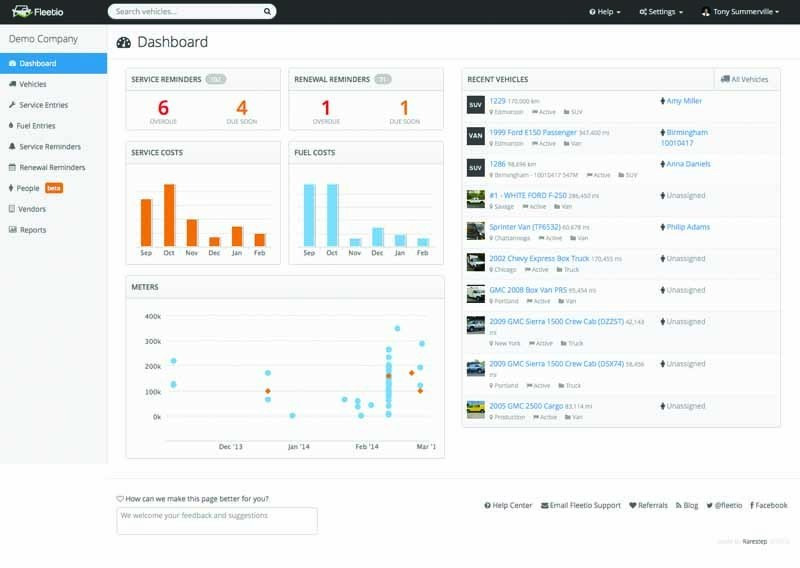Click the 2005 GMC 2500 Cargo thumbnail
Image resolution: width=800 pixels, height=568 pixels.
(475, 410)
